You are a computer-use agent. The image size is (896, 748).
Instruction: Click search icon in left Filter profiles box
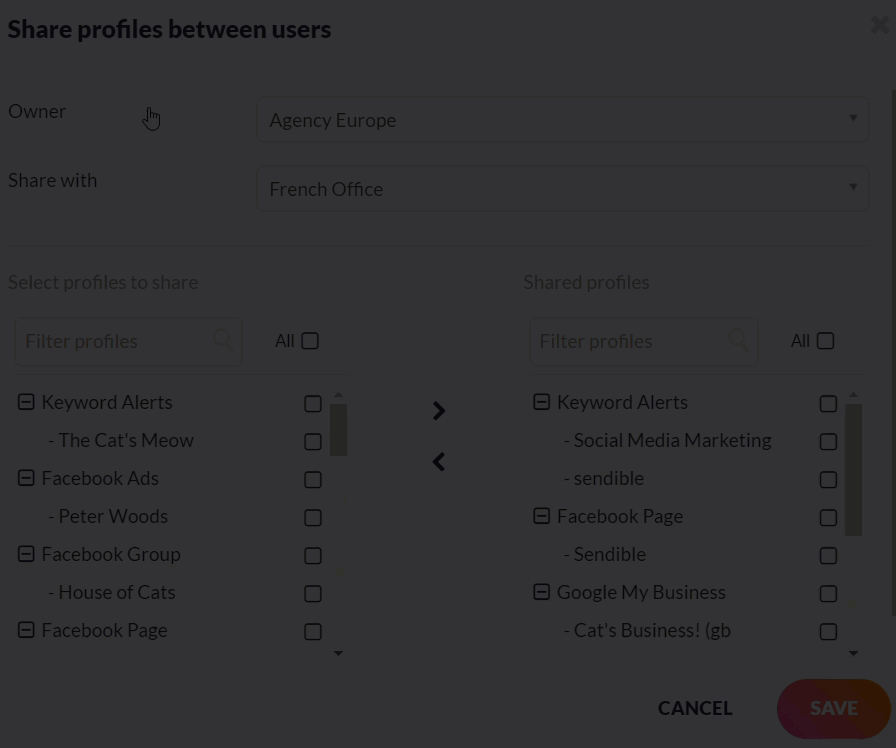tap(223, 340)
